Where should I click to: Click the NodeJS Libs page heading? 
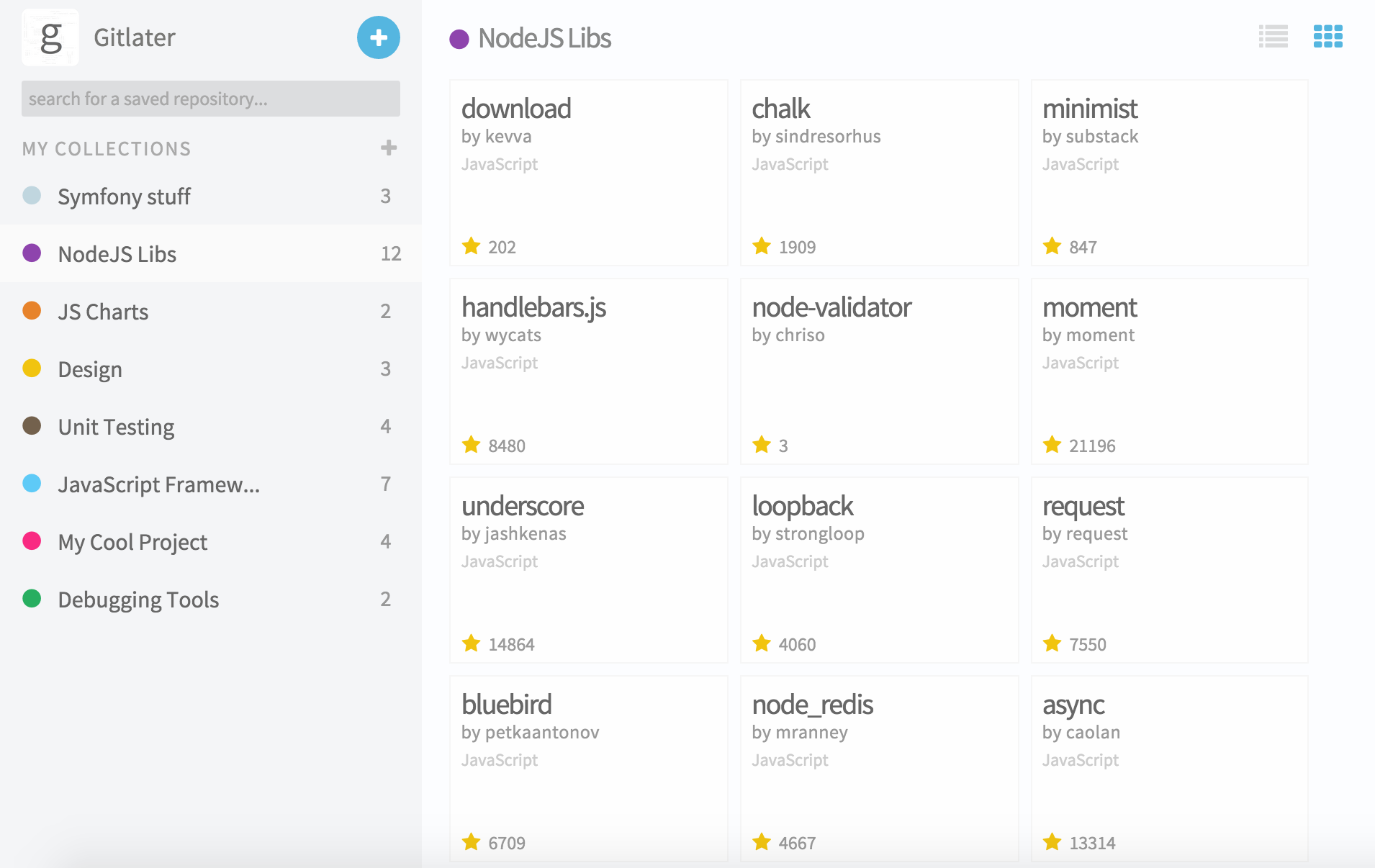pyautogui.click(x=545, y=39)
